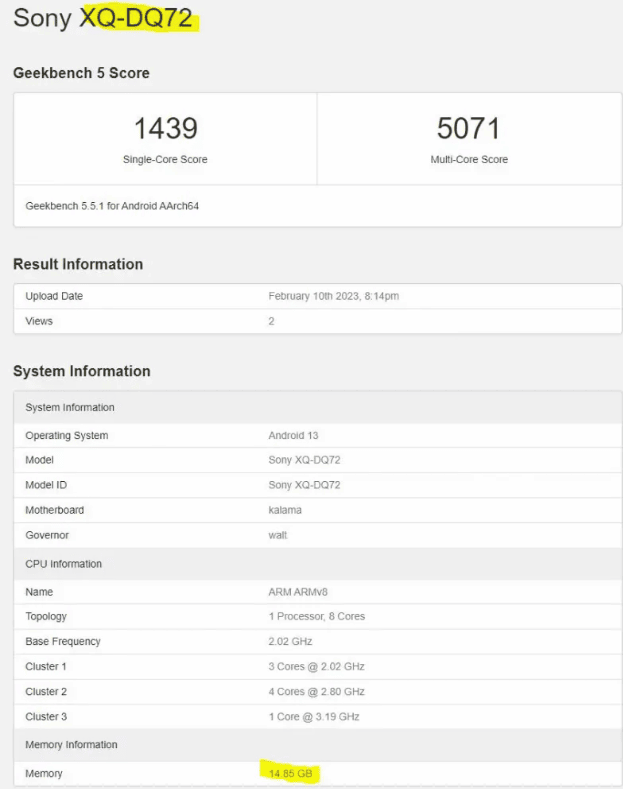Viewport: 623px width, 789px height.
Task: Select the single-core score 1439
Action: pyautogui.click(x=165, y=128)
